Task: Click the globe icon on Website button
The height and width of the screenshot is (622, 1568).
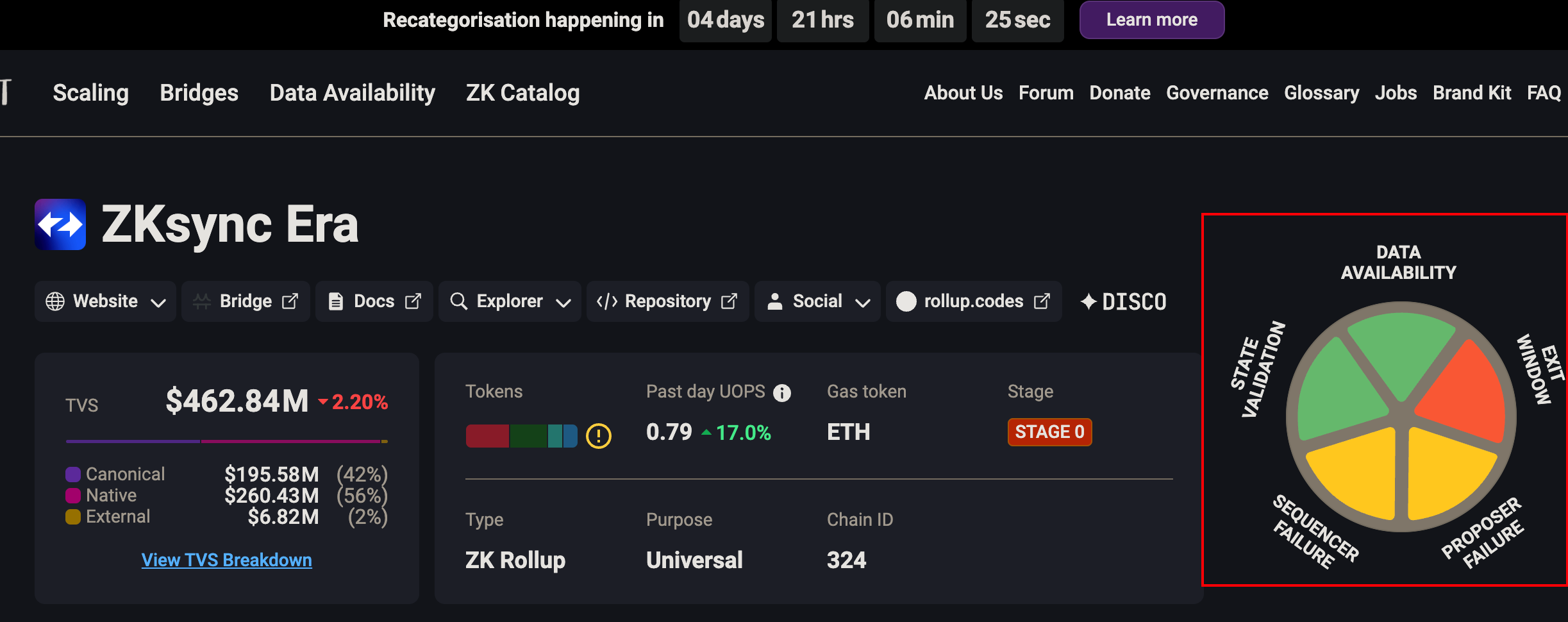Action: click(x=55, y=301)
